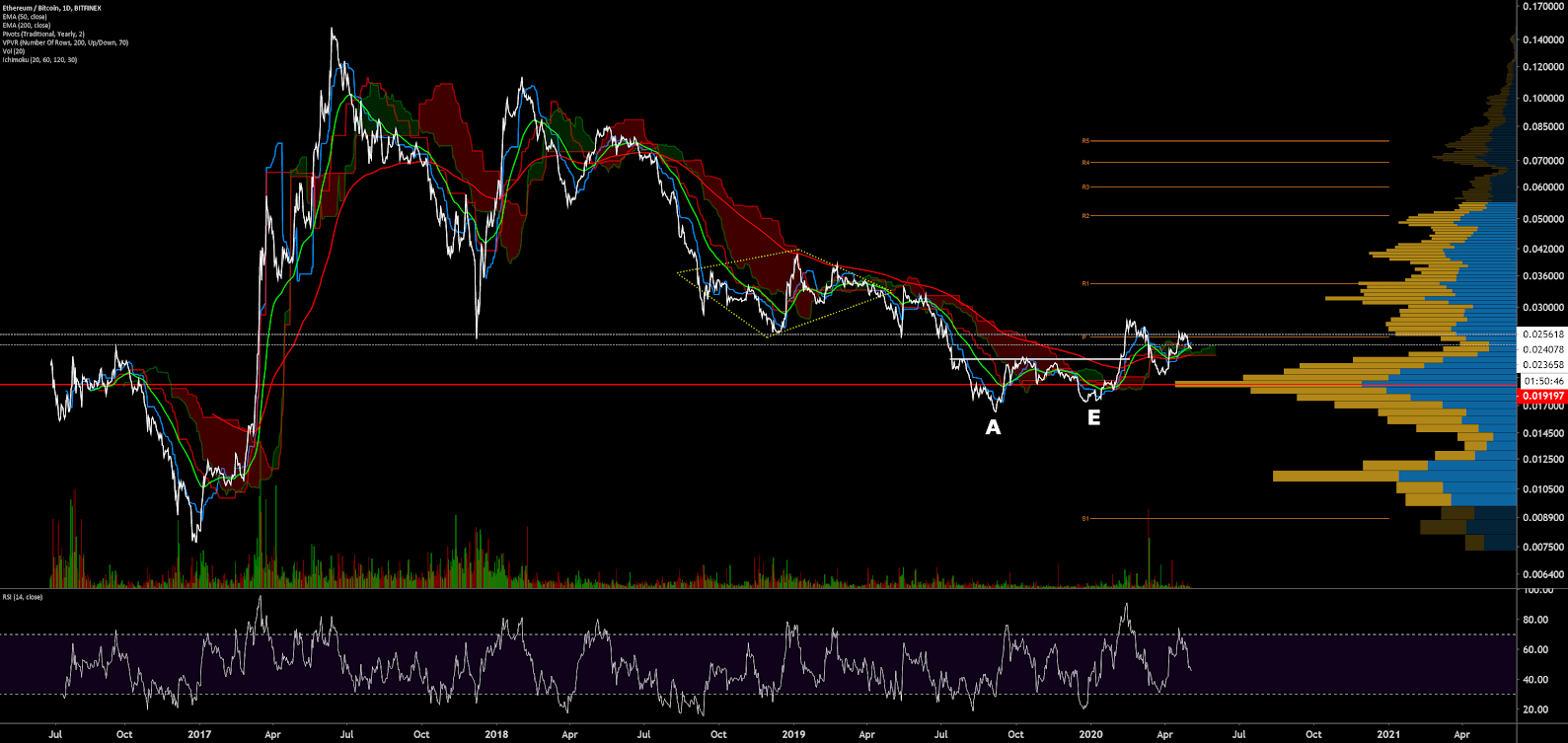Select the R4 pivot level label
The image size is (1568, 743).
pos(1085,162)
